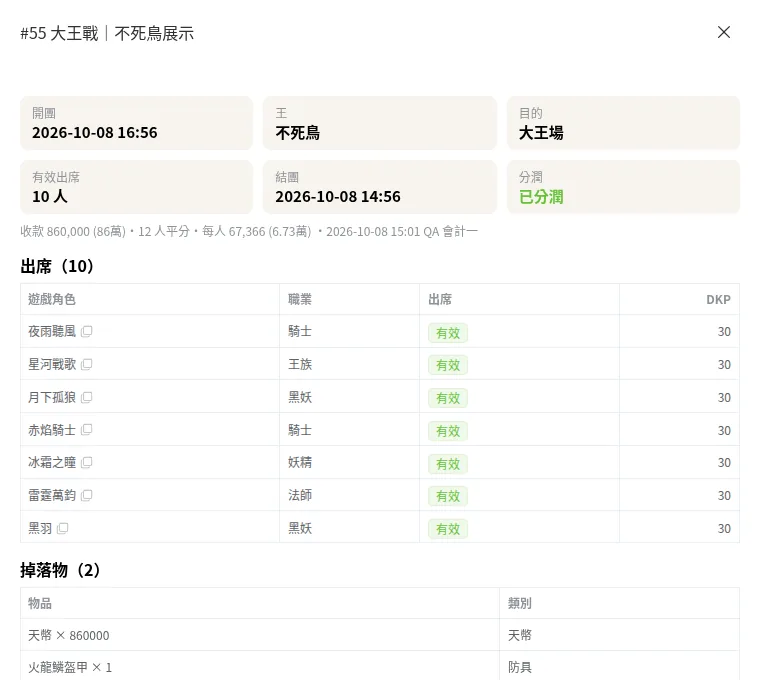Copy the character name 星河戰歌
The height and width of the screenshot is (680, 760).
point(87,364)
